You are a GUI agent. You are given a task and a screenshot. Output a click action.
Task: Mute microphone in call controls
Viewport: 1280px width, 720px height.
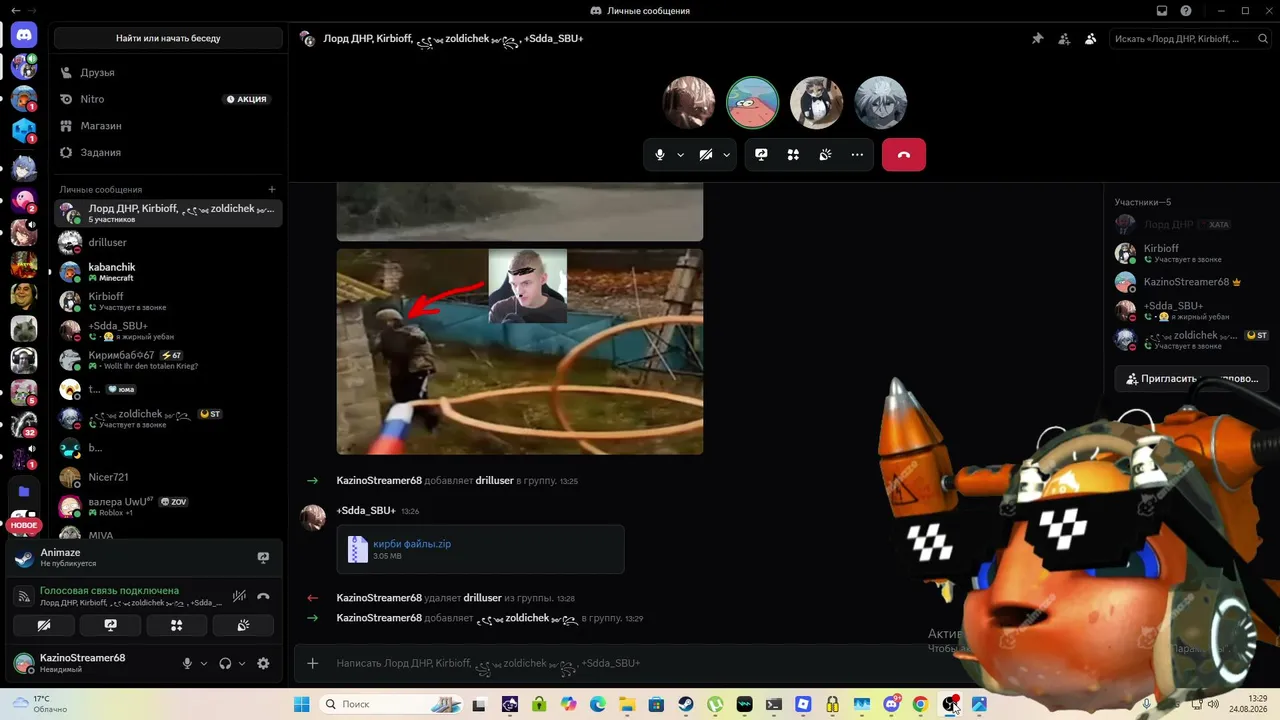pyautogui.click(x=660, y=155)
